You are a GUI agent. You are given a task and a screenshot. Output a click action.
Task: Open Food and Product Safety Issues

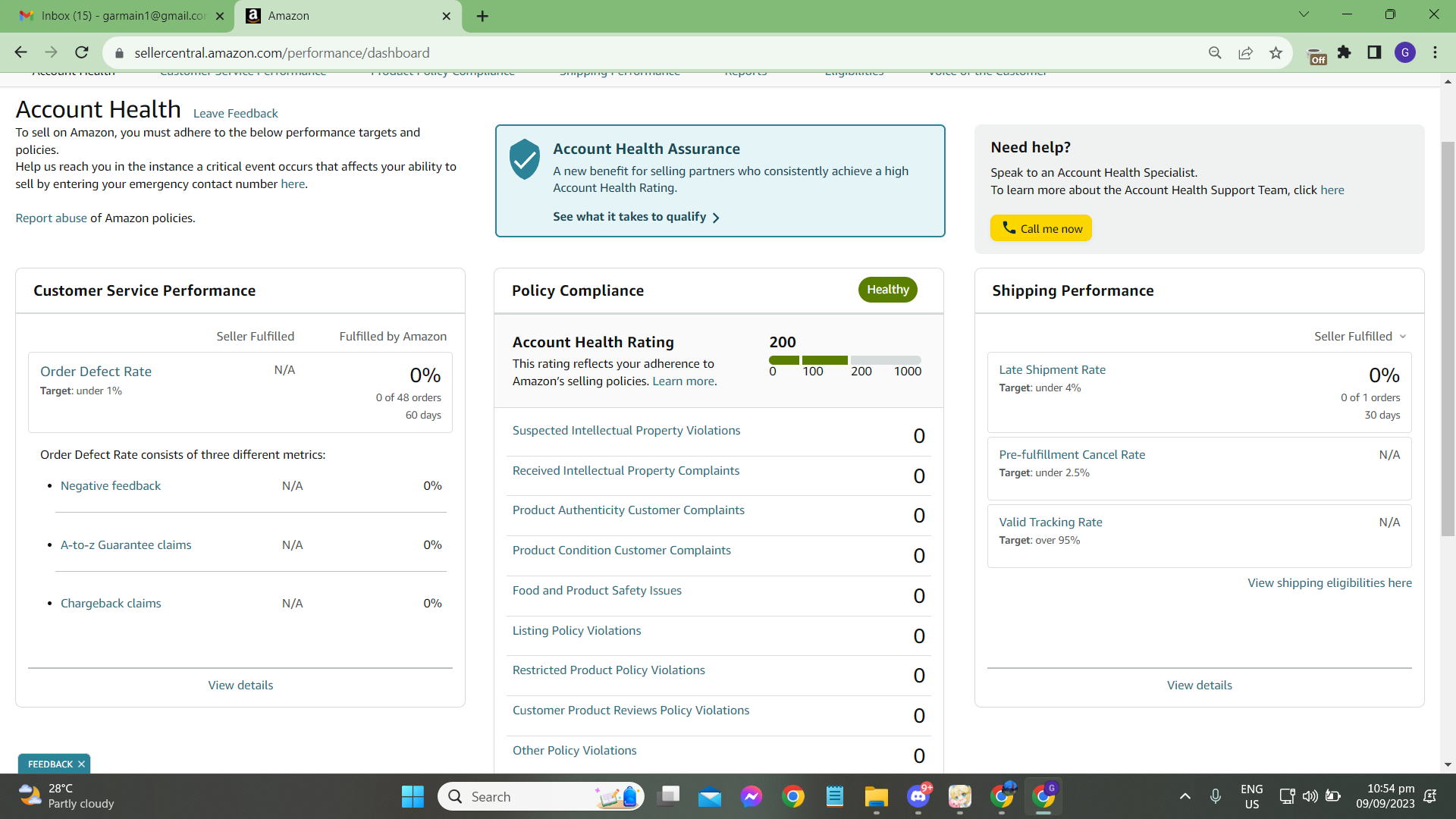pos(597,590)
